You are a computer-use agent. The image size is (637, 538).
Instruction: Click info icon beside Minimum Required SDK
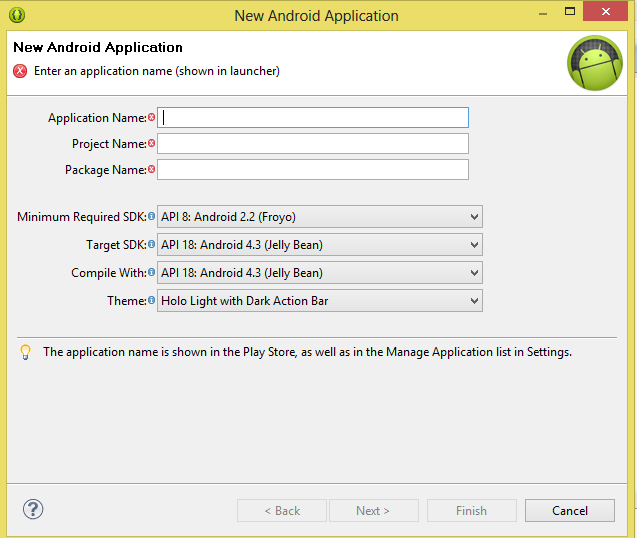tap(151, 216)
